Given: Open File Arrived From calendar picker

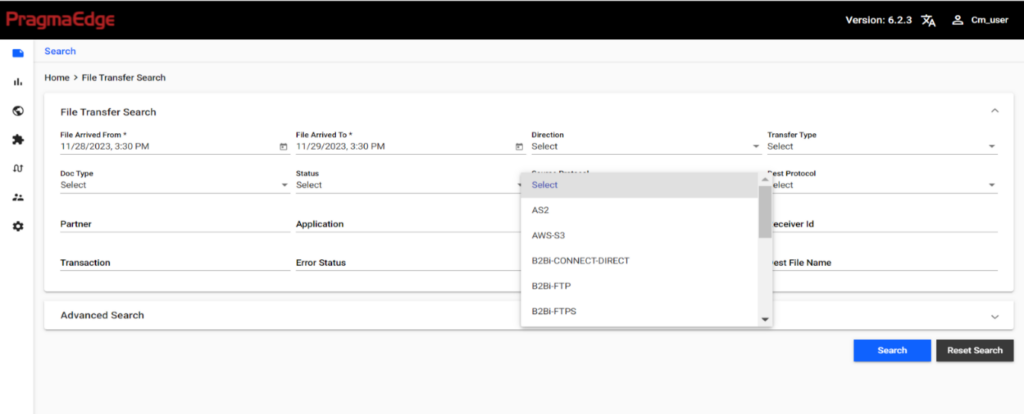Looking at the screenshot, I should (x=284, y=147).
